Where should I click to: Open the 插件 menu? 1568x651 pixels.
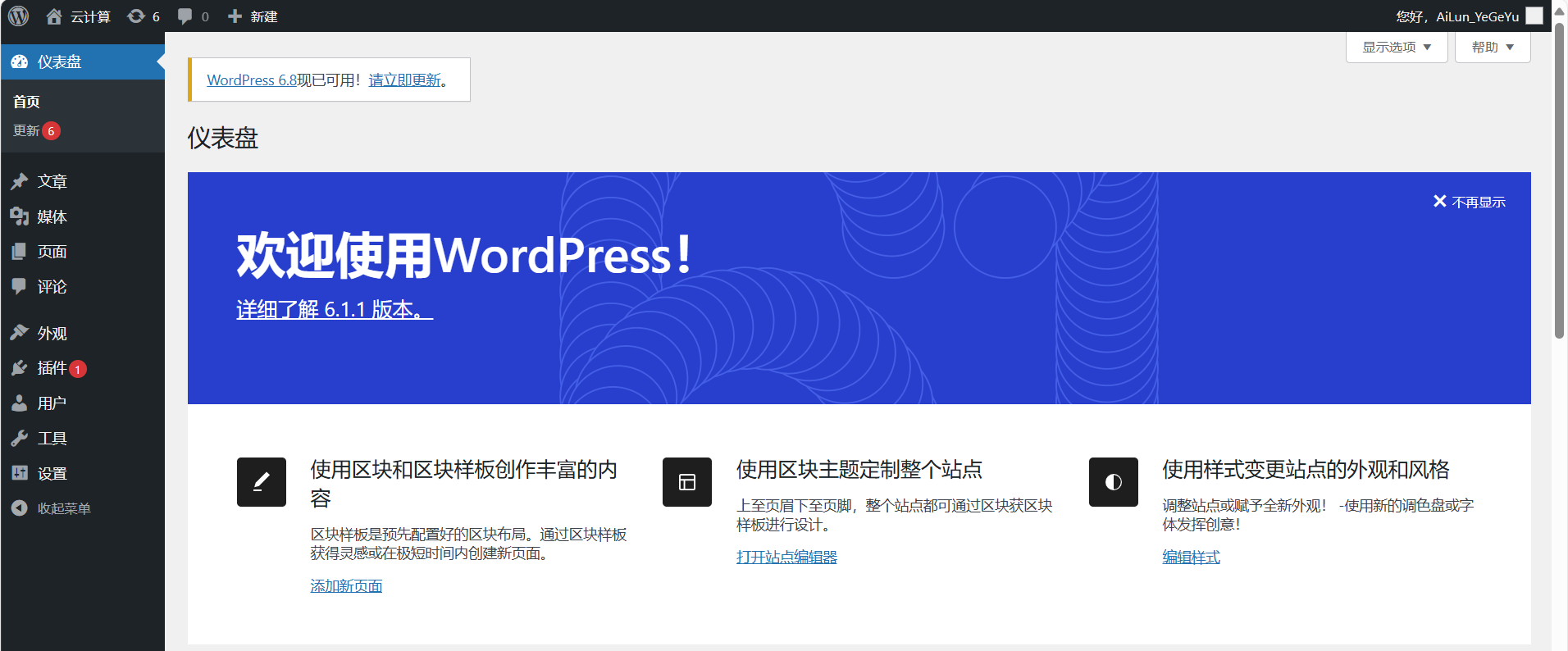coord(82,368)
